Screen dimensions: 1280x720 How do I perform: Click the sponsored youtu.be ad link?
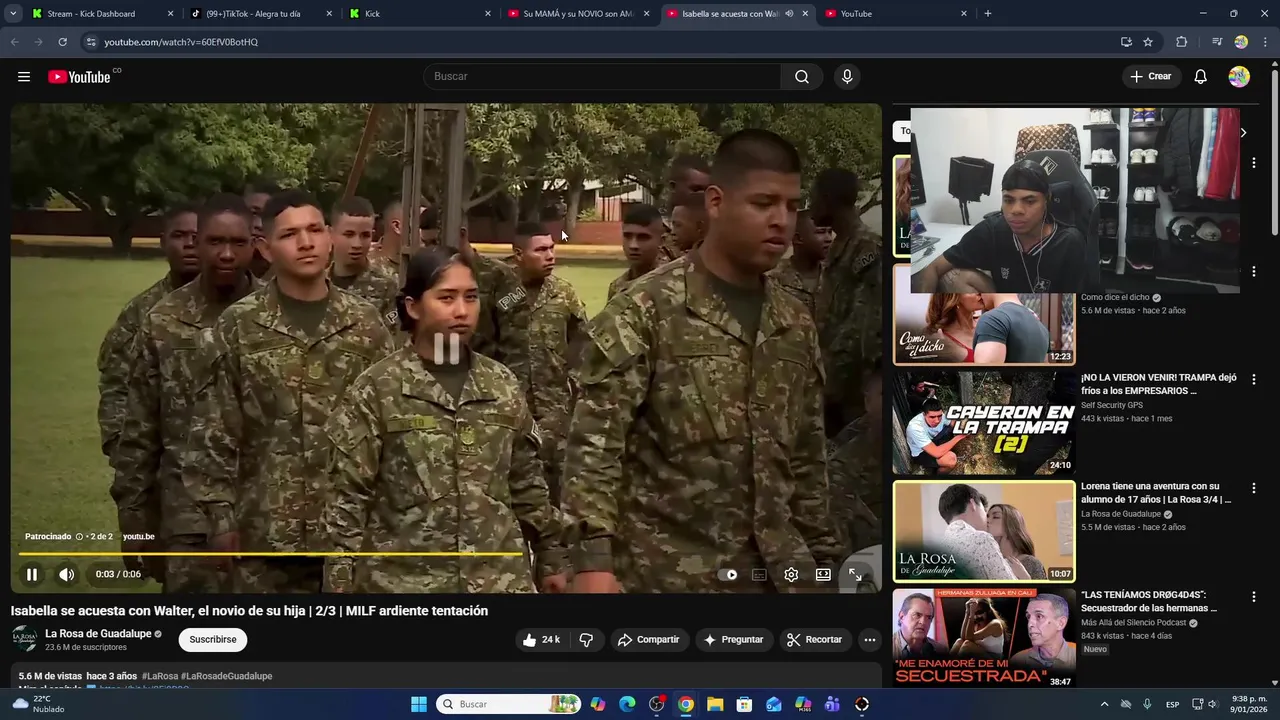[x=138, y=537]
